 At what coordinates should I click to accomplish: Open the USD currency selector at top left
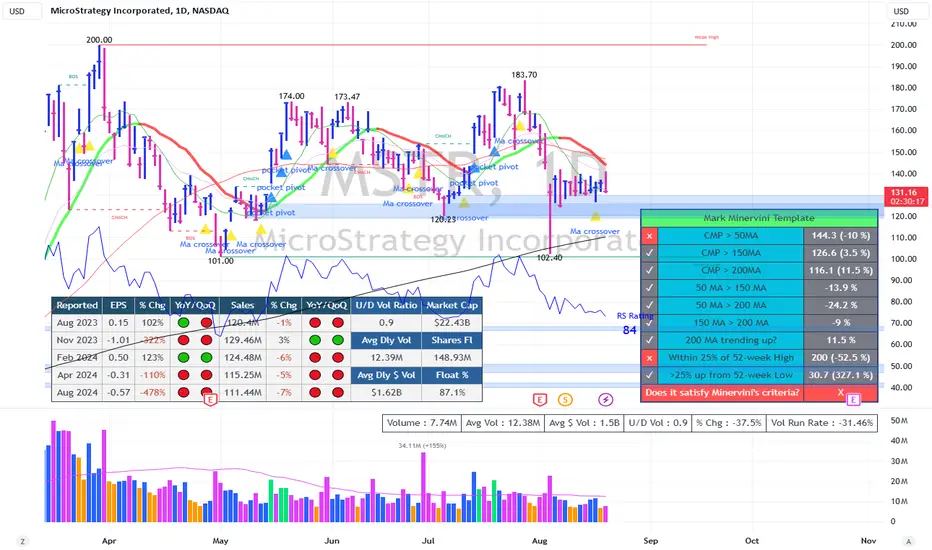22,11
